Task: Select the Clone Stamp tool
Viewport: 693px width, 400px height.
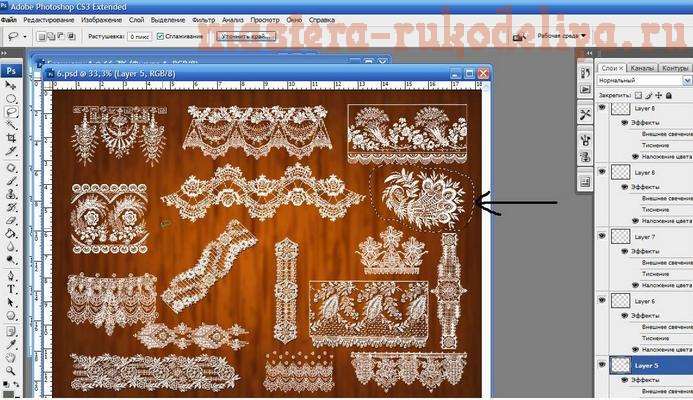Action: coord(11,194)
